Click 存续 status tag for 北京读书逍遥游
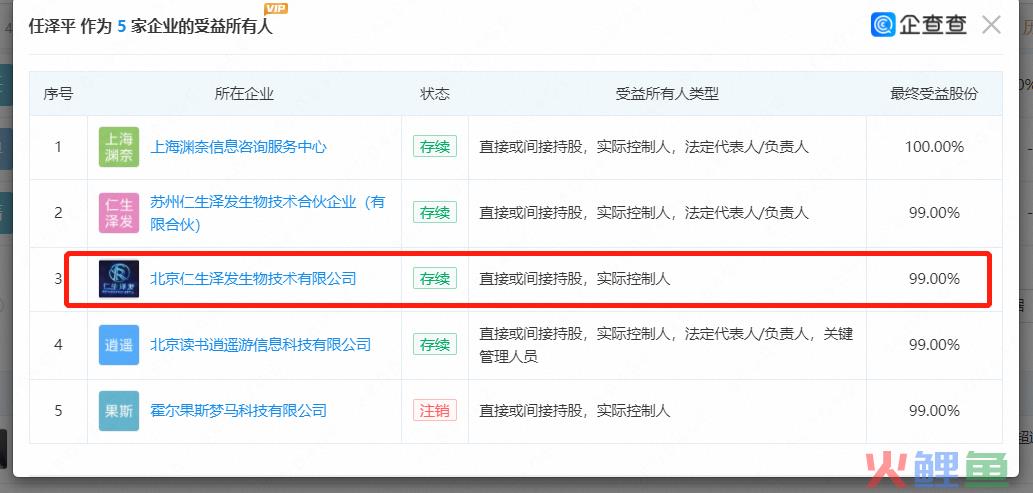This screenshot has height=493, width=1033. coord(435,344)
